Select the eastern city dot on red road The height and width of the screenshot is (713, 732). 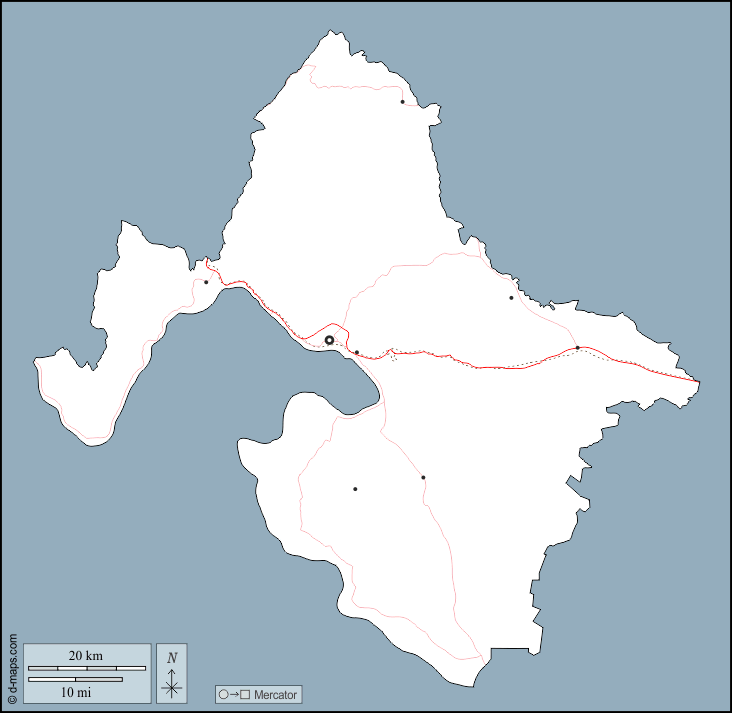(578, 348)
